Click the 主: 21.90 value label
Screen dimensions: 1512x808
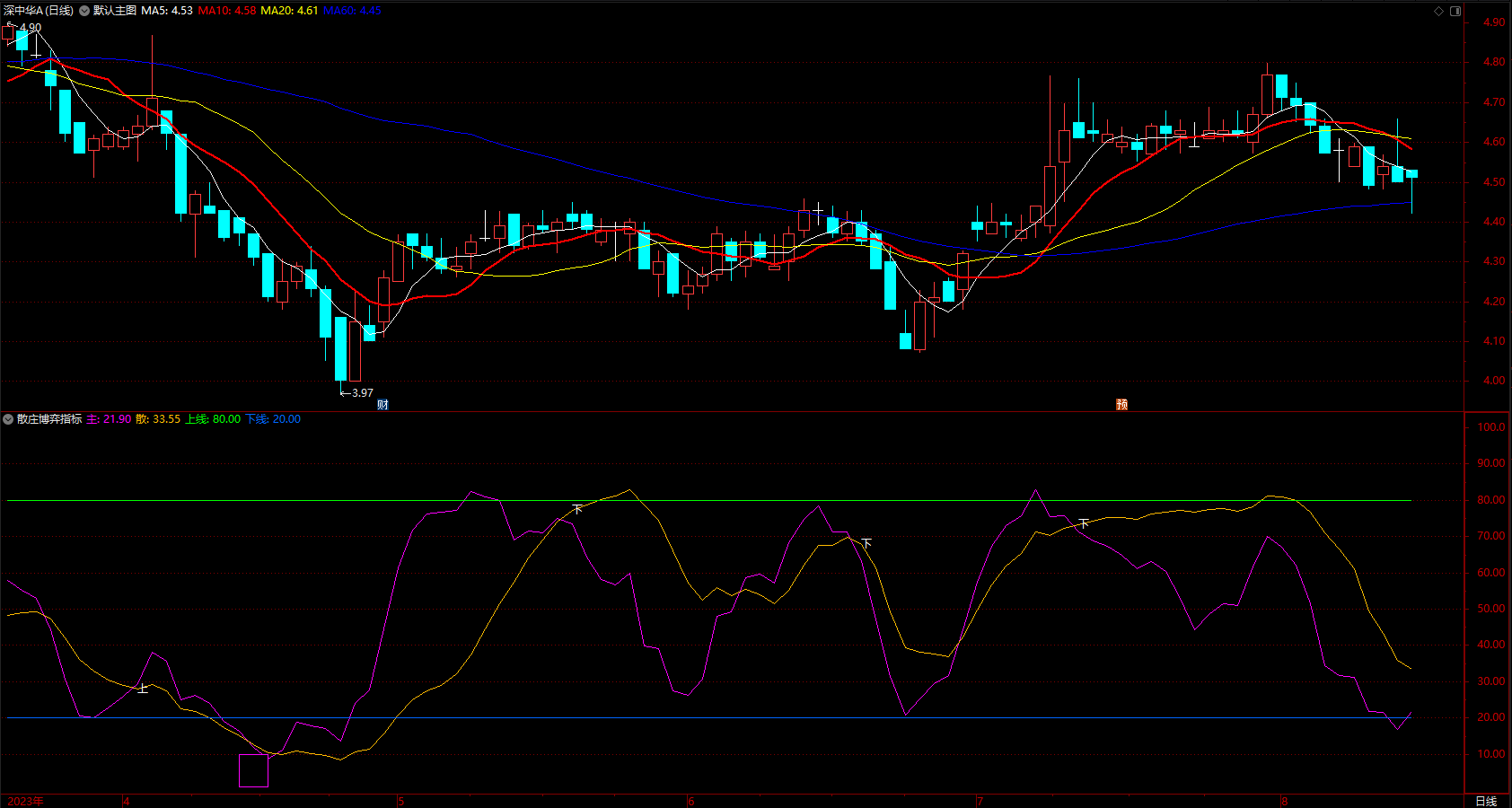tap(109, 419)
